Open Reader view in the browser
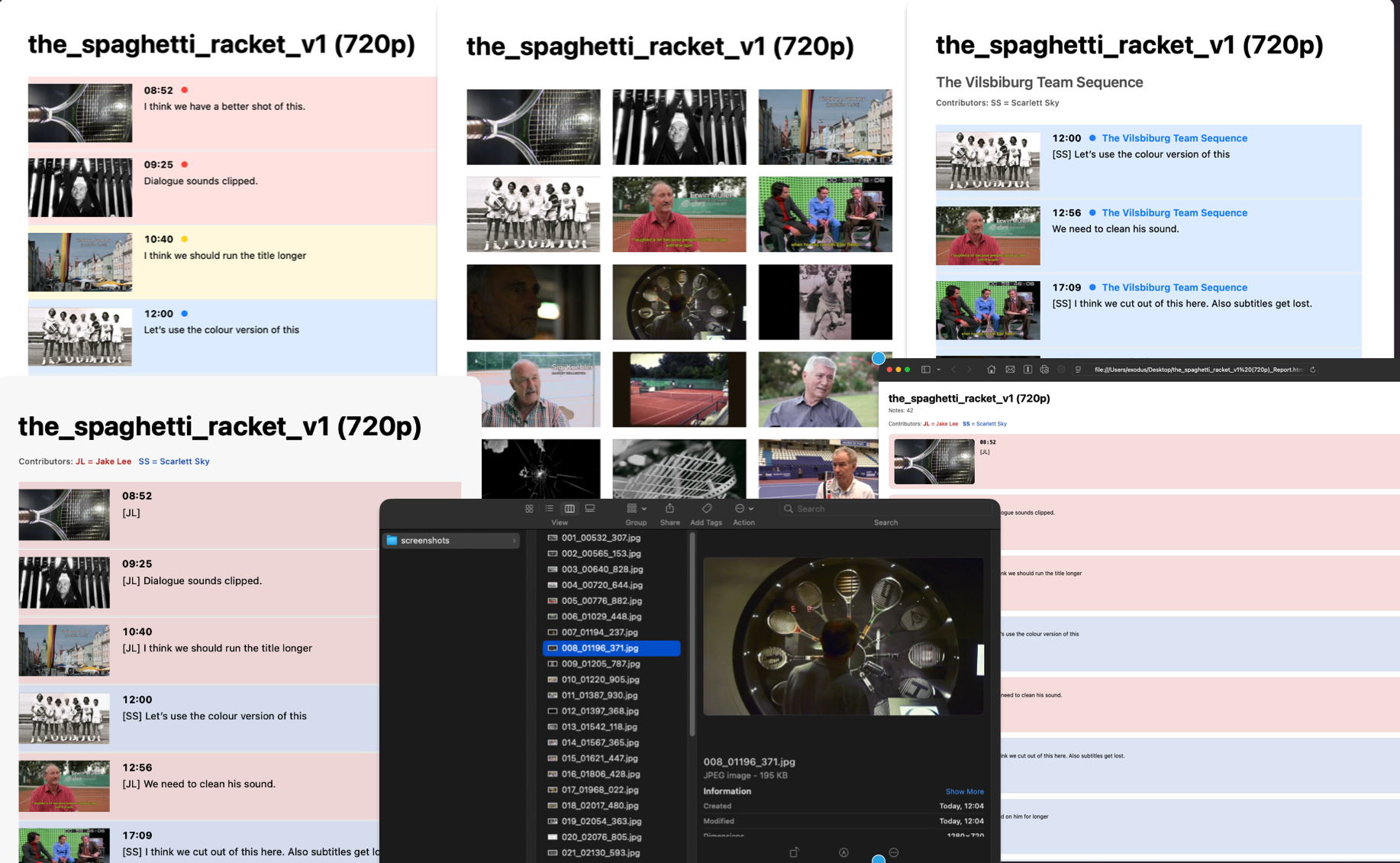Image resolution: width=1400 pixels, height=863 pixels. click(1027, 370)
